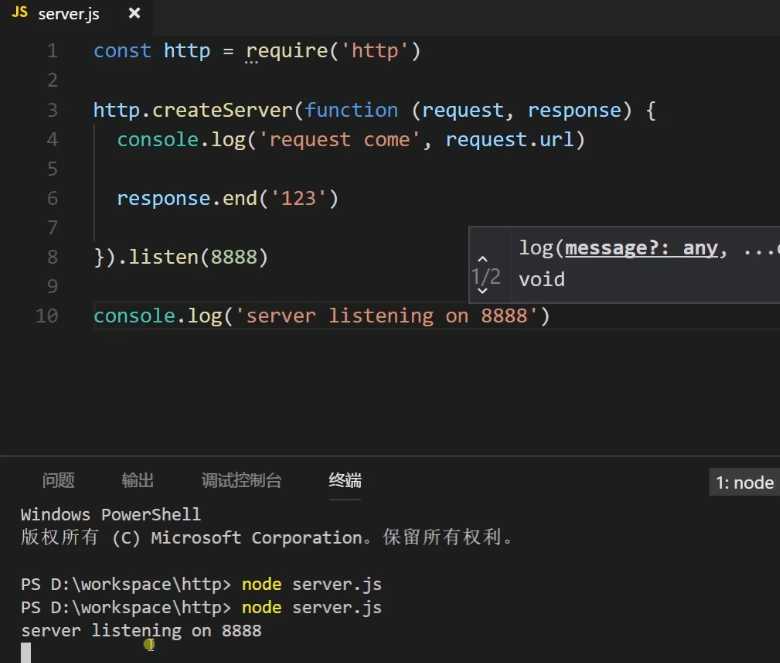
Task: Select the server.js editor tab
Action: tap(76, 14)
